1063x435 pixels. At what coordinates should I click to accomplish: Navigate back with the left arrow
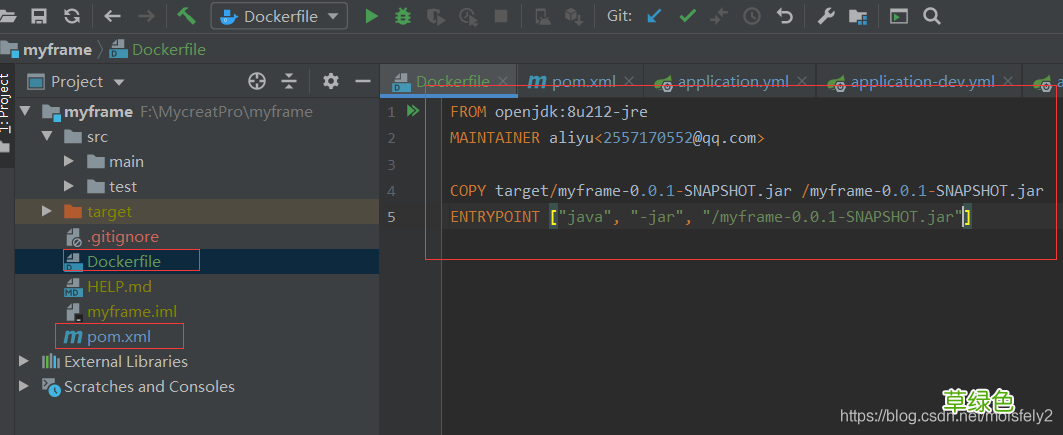click(x=113, y=16)
